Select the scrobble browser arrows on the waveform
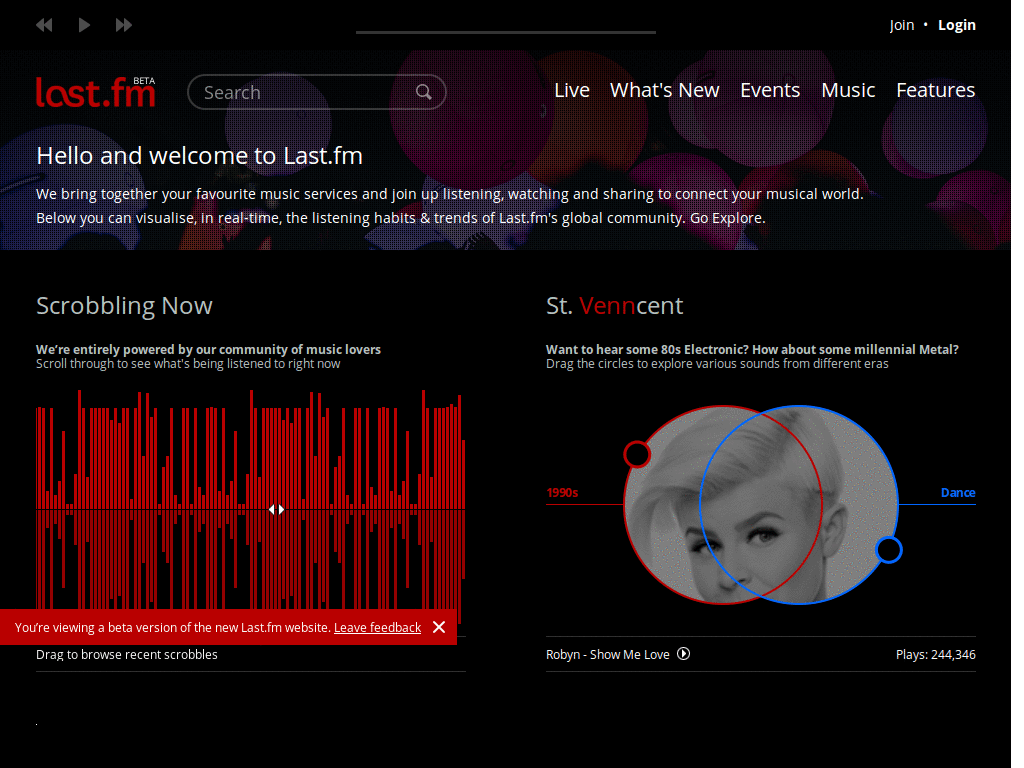 pyautogui.click(x=276, y=509)
